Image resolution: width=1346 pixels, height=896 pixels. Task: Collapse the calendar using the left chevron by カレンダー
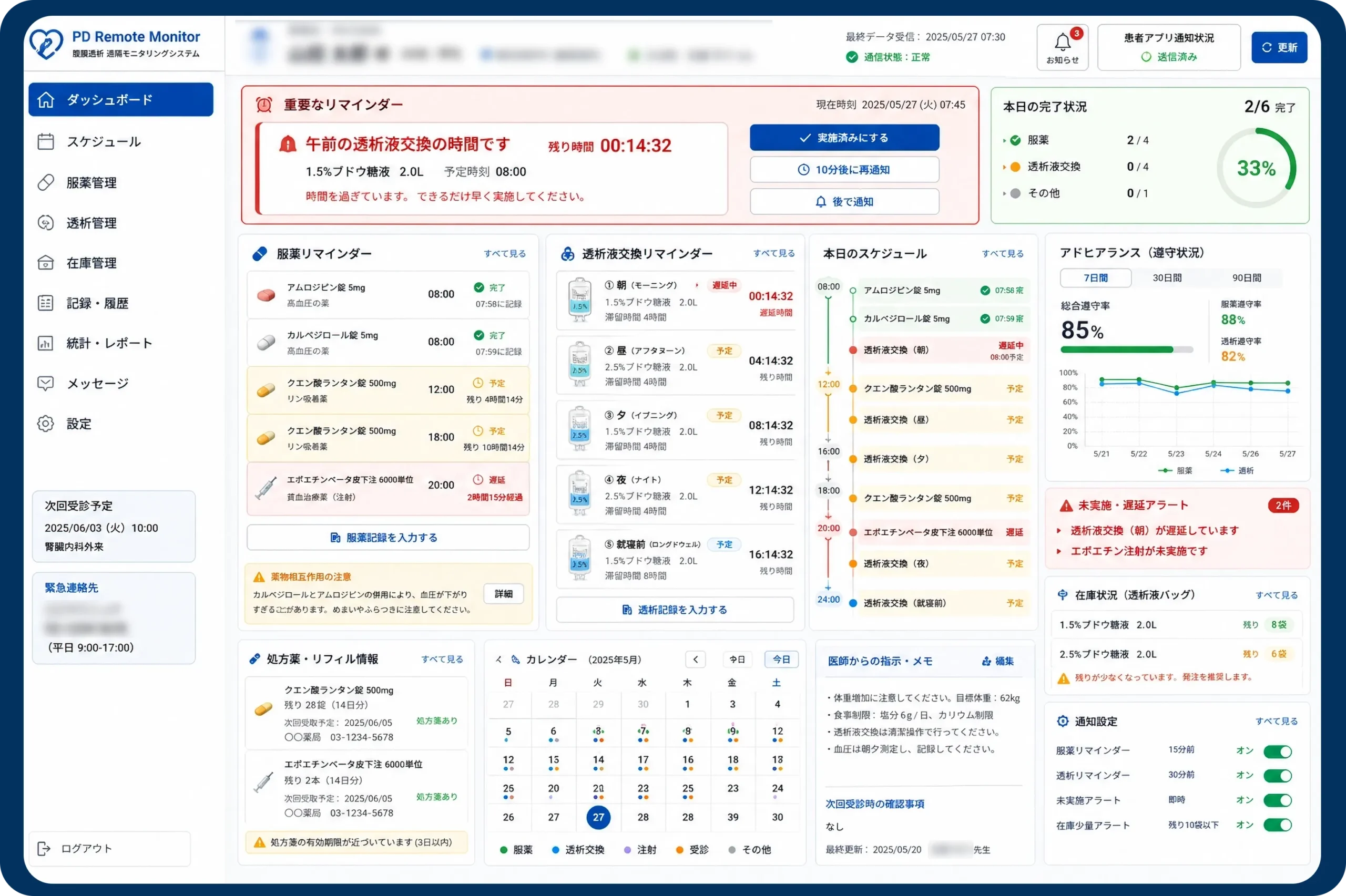[x=499, y=660]
